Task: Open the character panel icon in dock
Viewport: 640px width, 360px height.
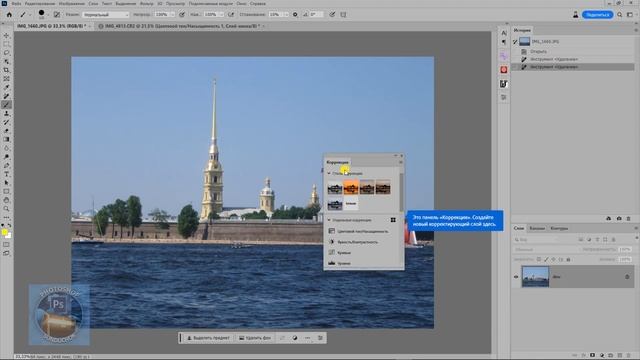Action: click(x=504, y=33)
